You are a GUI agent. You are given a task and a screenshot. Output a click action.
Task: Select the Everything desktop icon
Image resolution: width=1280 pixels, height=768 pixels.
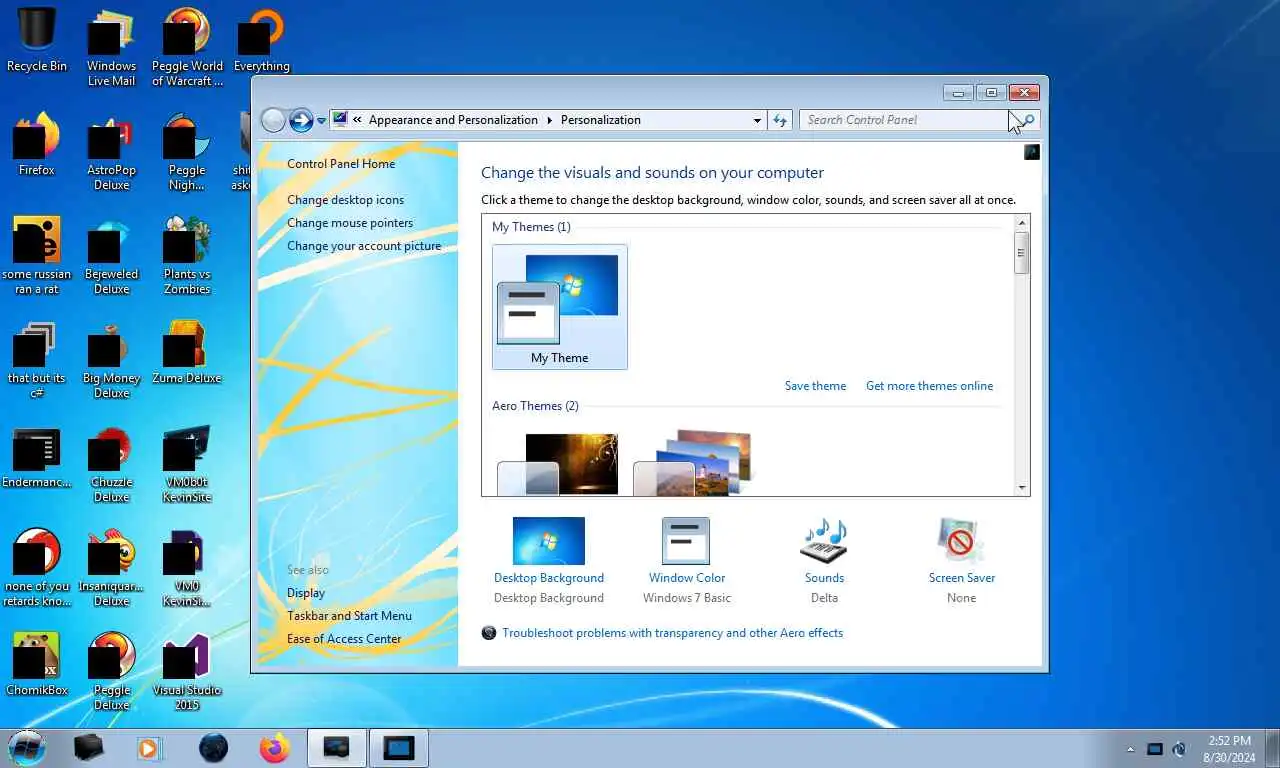(262, 40)
